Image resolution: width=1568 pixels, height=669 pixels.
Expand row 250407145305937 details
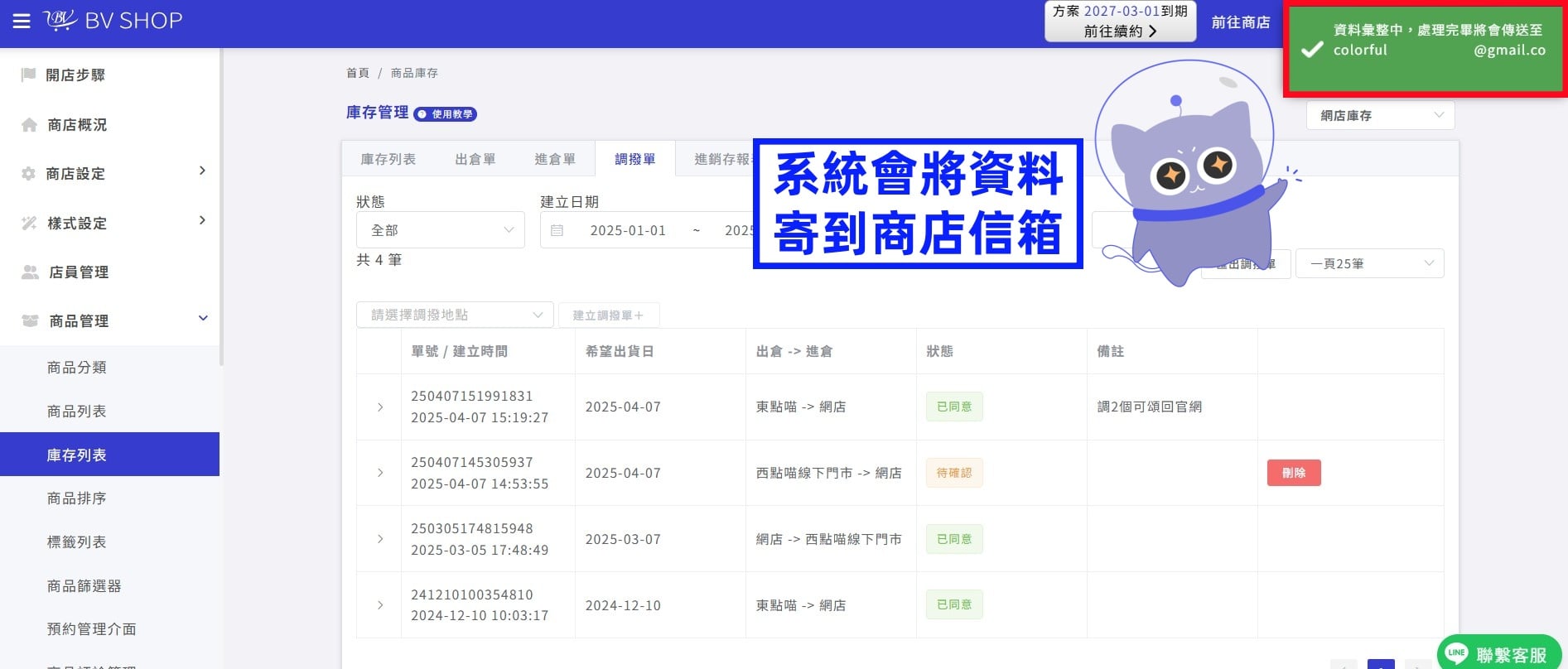380,473
